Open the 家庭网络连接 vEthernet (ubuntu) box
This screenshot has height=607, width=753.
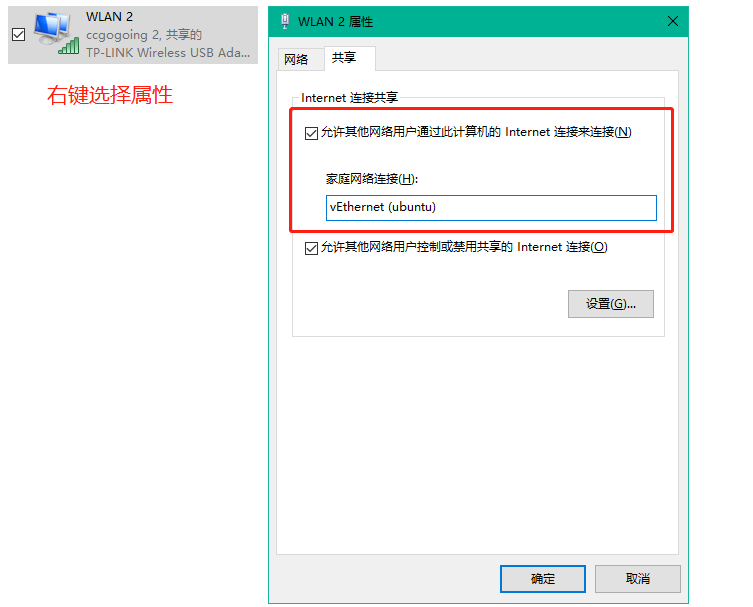[491, 207]
